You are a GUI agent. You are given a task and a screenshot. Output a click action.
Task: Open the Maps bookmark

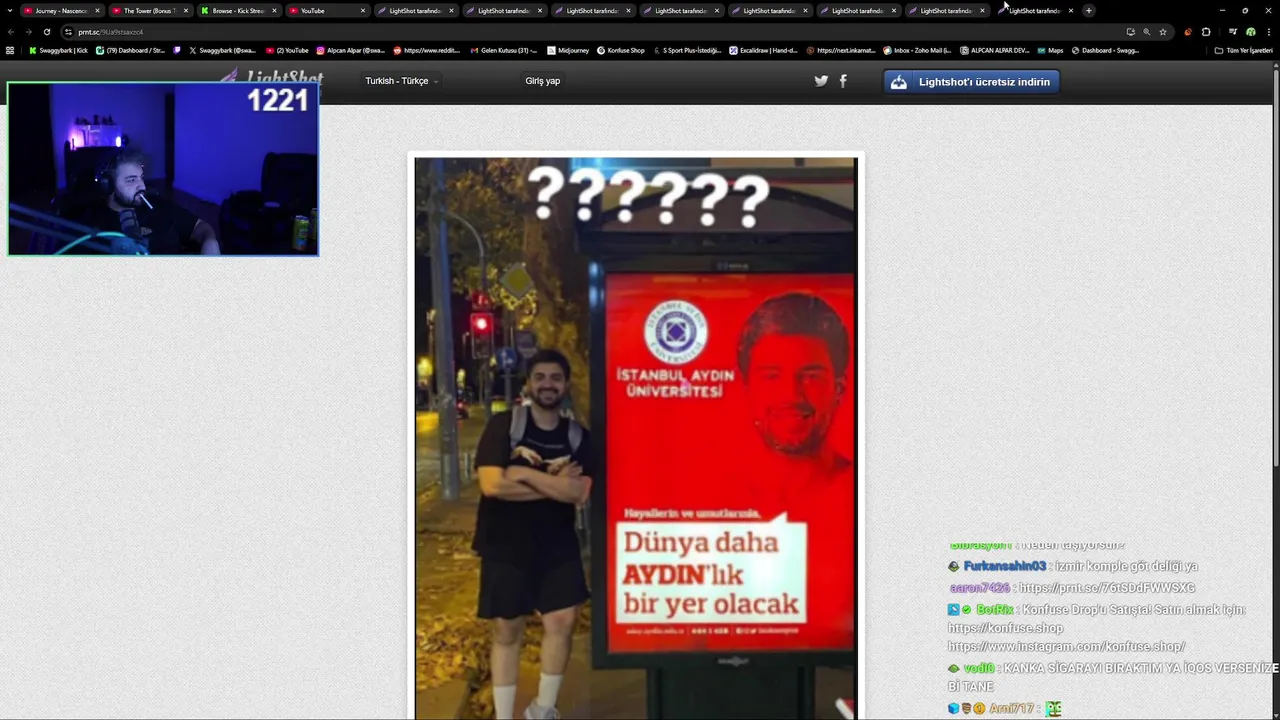tap(1050, 50)
